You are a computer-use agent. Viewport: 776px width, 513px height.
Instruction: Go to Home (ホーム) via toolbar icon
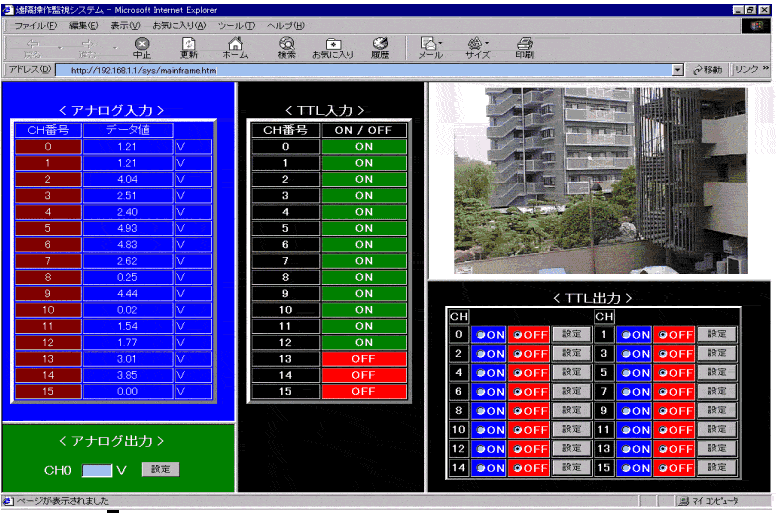tap(236, 45)
